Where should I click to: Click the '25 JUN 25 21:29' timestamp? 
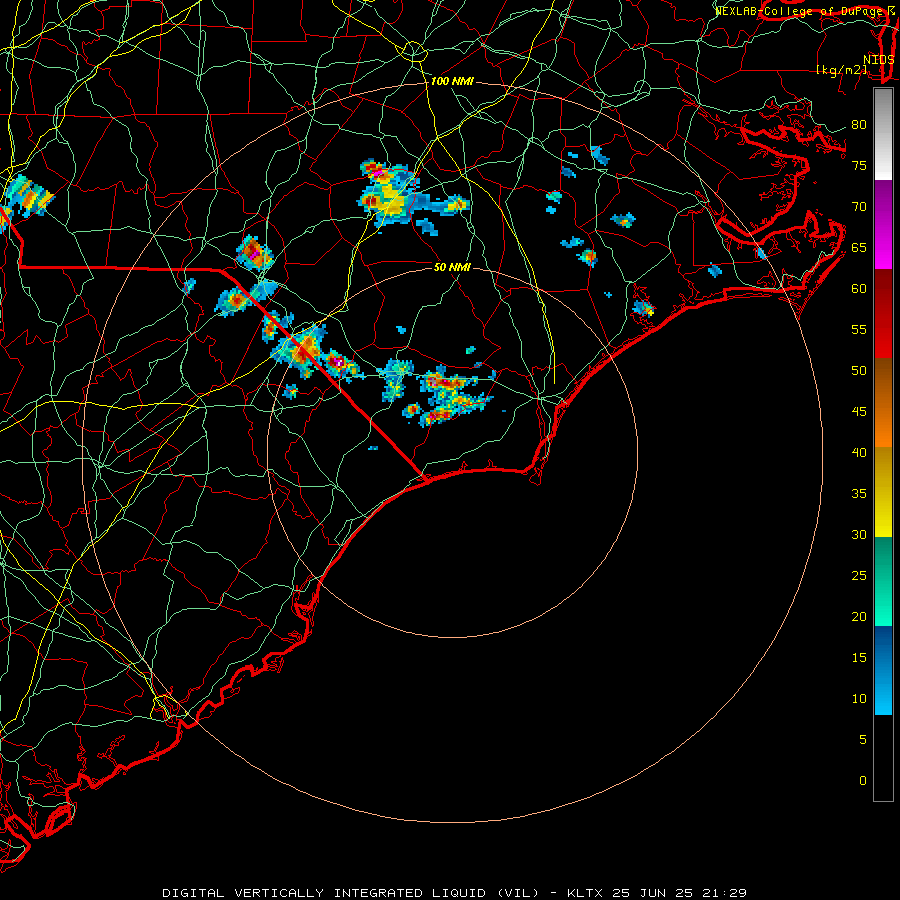(679, 893)
